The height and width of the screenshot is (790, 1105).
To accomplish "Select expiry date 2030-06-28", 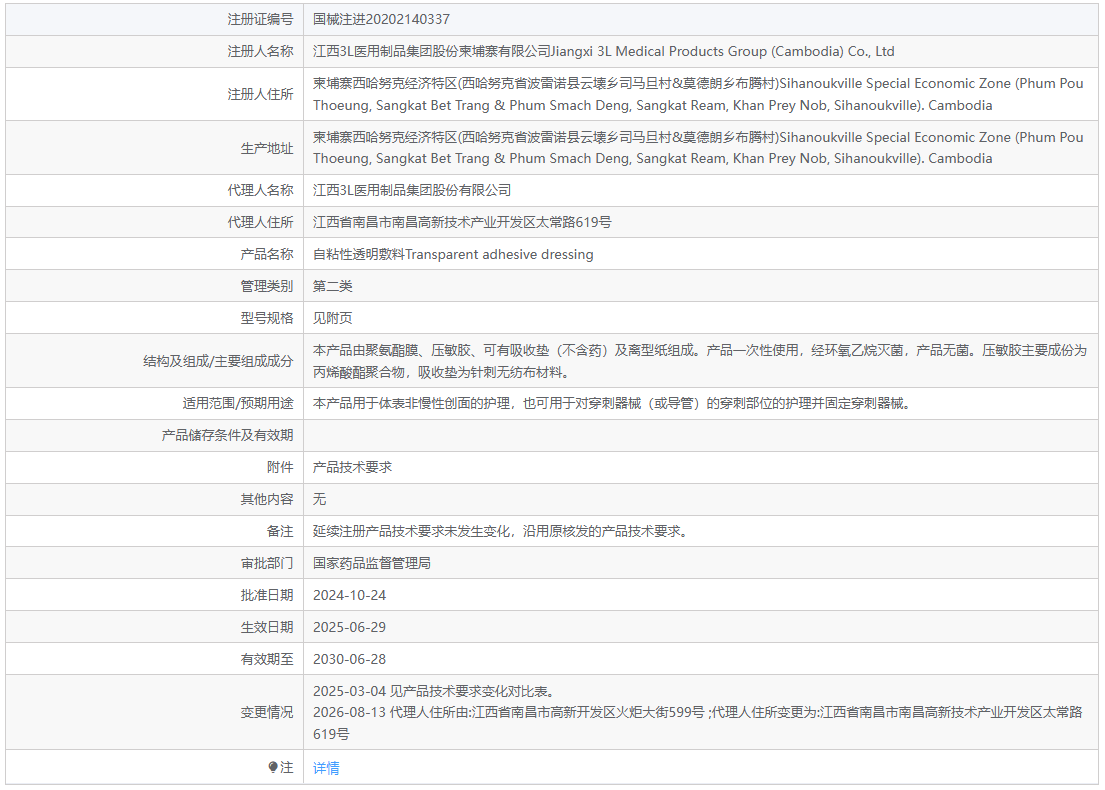I will click(350, 659).
